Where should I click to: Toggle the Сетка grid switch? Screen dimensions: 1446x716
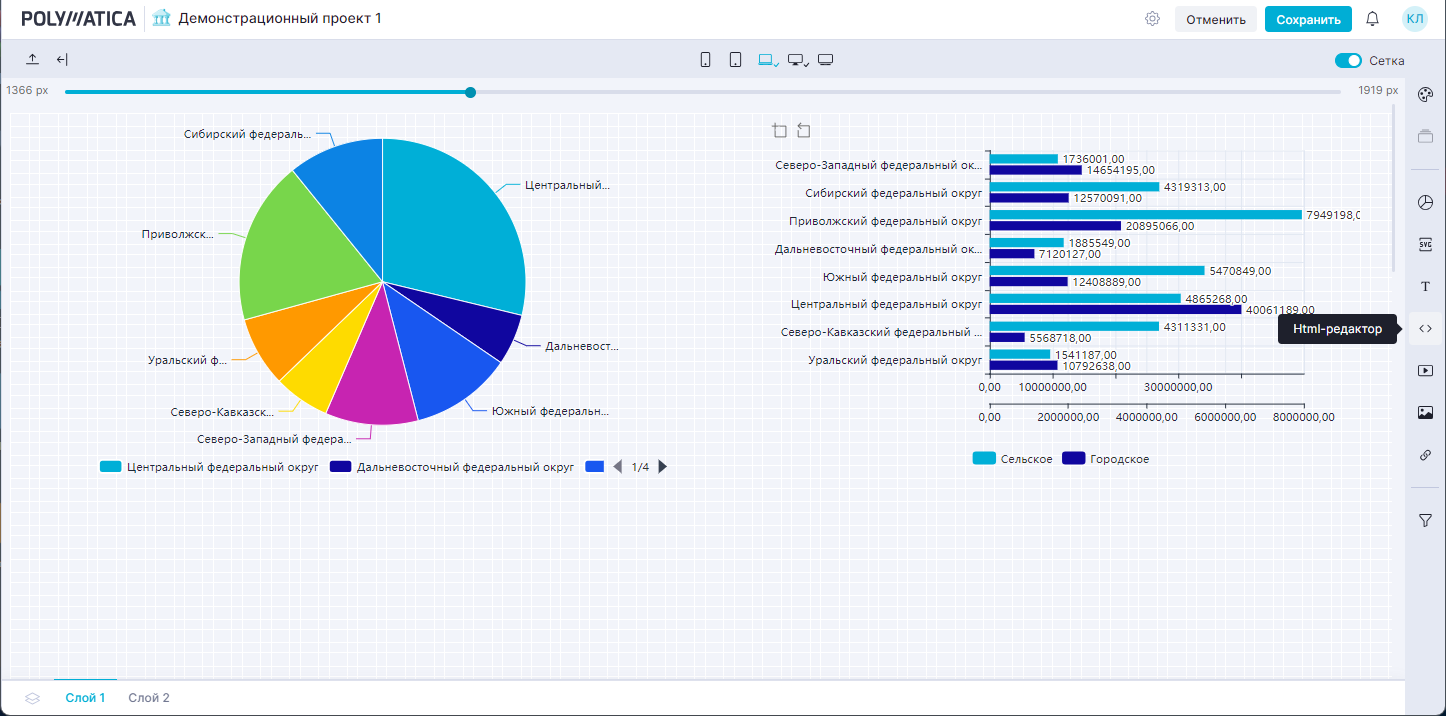[x=1348, y=61]
